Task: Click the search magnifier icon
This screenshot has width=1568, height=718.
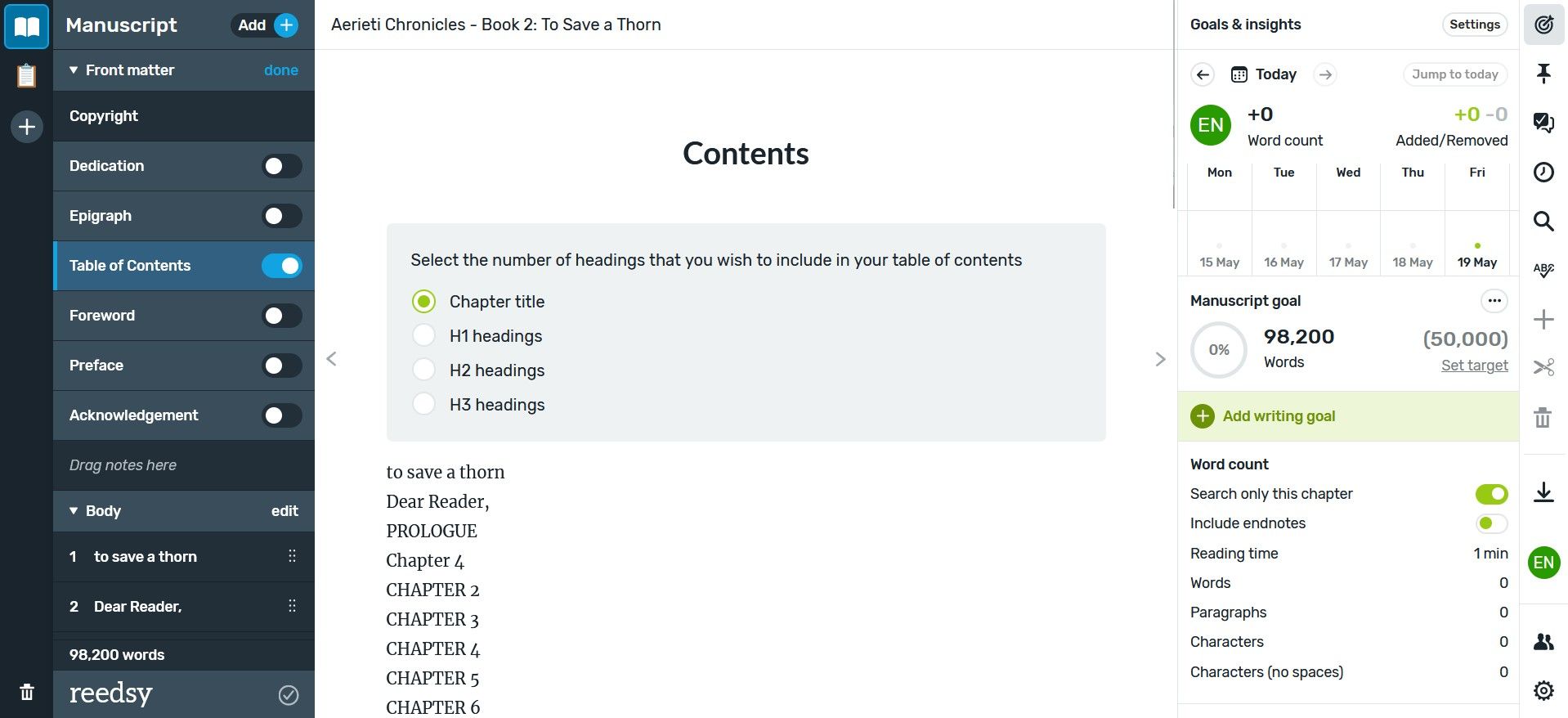Action: tap(1543, 221)
